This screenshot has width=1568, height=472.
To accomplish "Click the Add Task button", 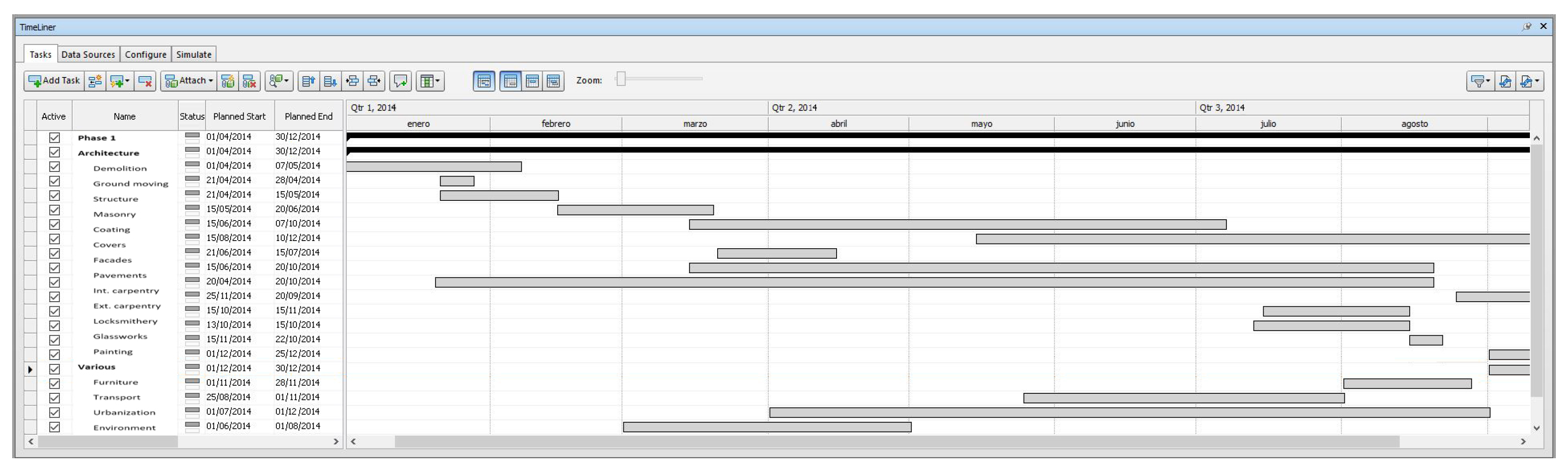I will (x=54, y=81).
